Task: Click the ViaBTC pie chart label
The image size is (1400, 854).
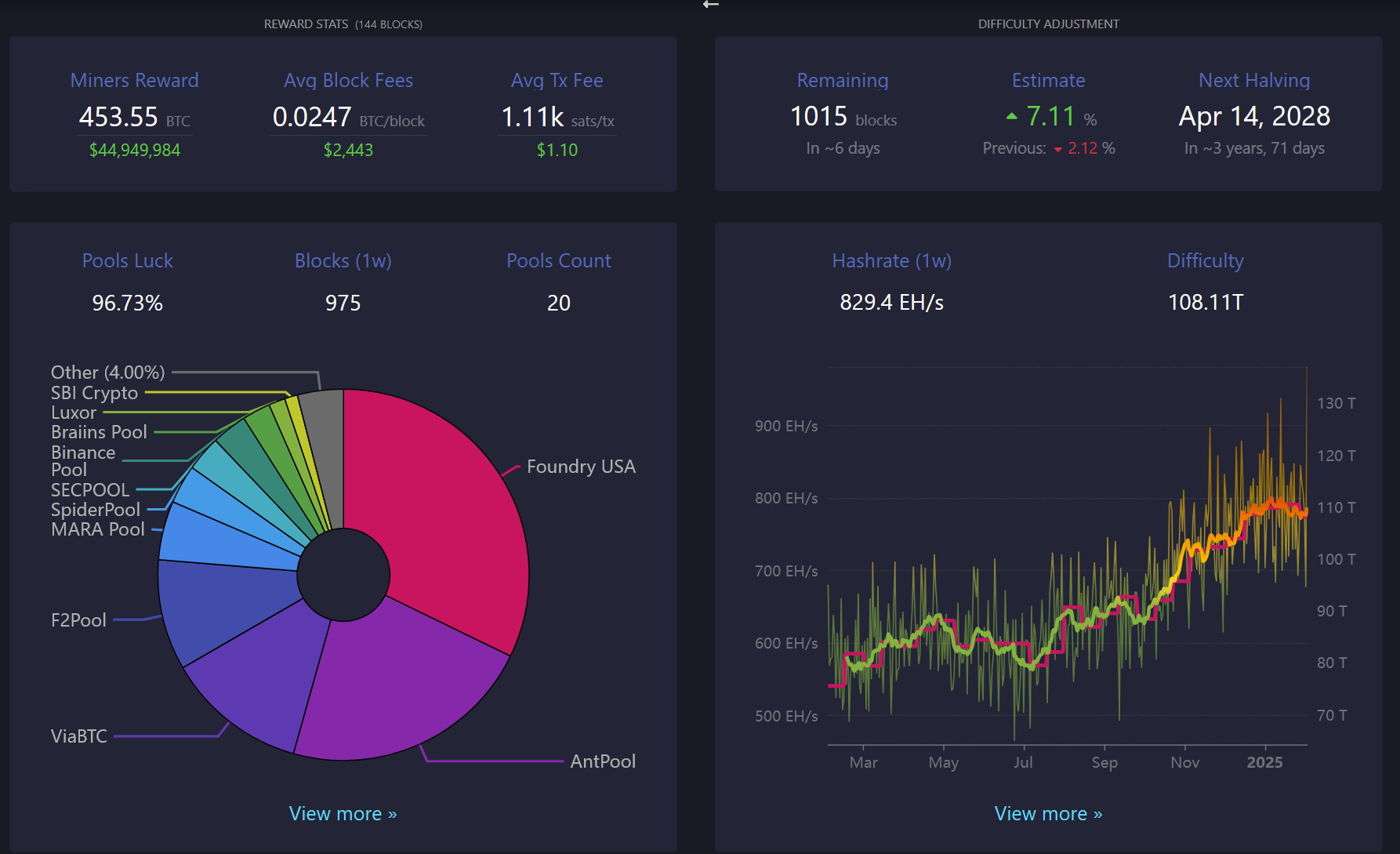Action: point(79,736)
